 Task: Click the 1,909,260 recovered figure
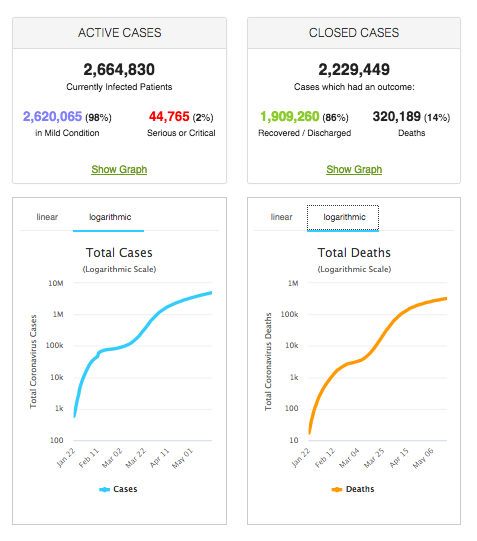289,117
